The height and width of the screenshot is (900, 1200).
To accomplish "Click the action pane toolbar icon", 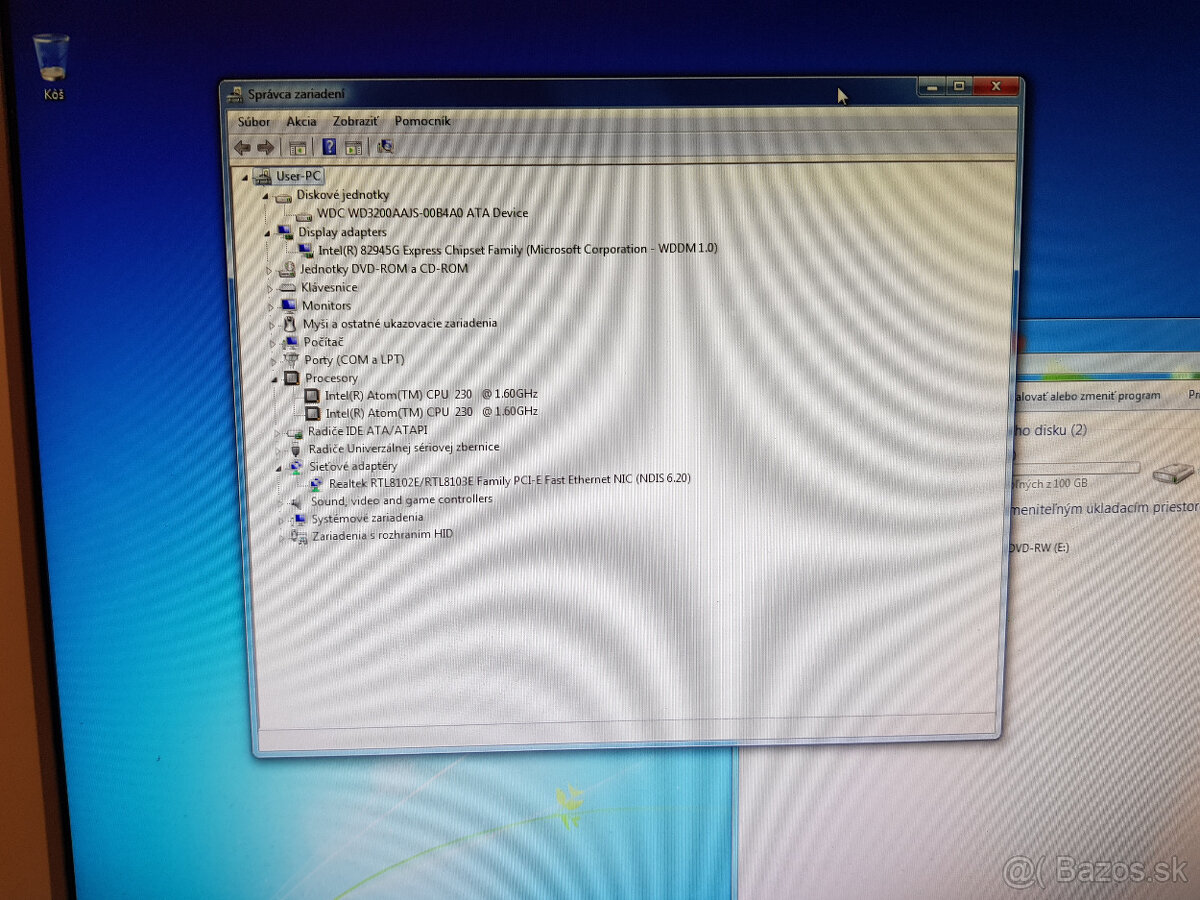I will coord(353,148).
